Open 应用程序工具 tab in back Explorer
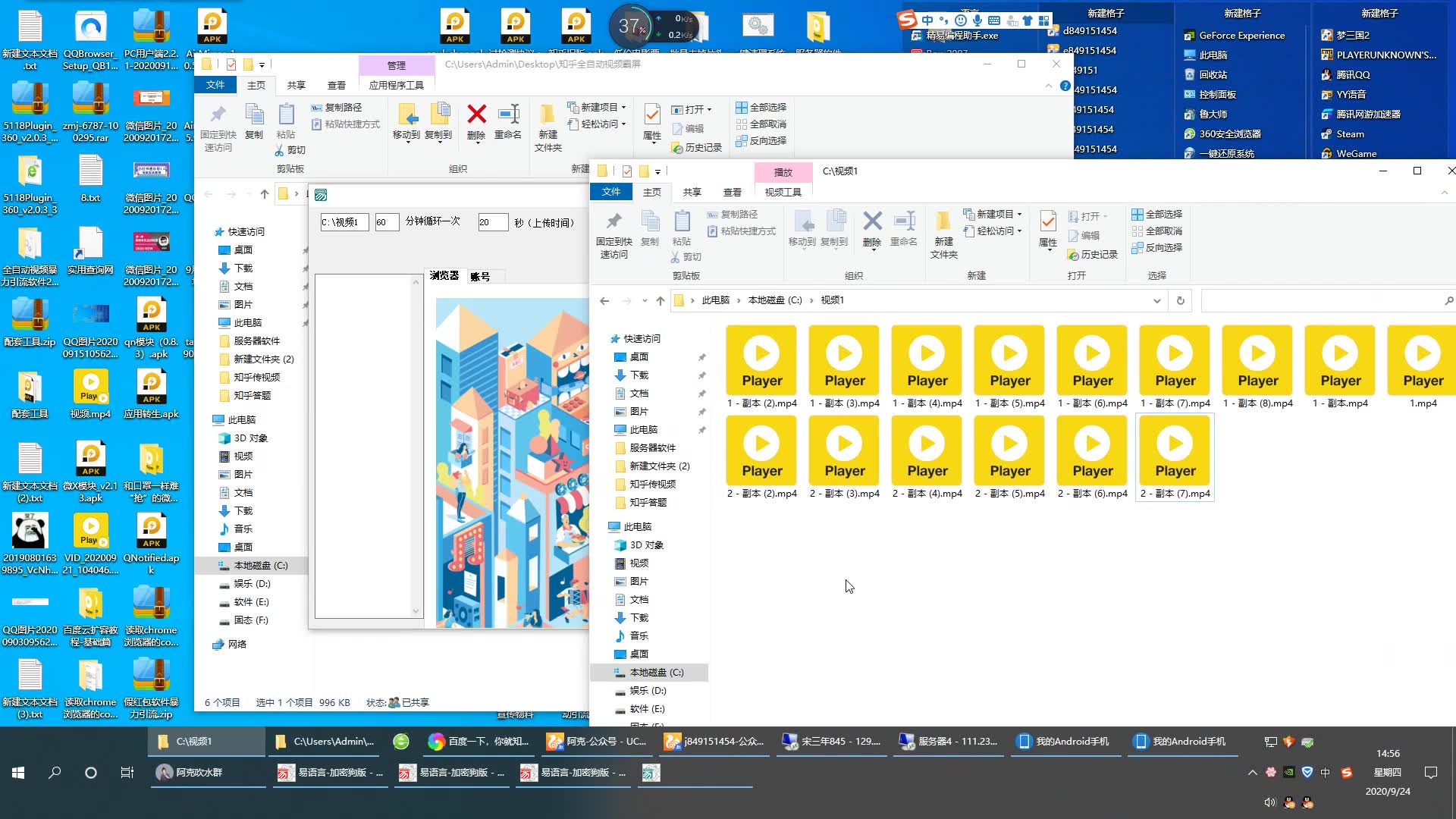The width and height of the screenshot is (1456, 819). pos(396,85)
